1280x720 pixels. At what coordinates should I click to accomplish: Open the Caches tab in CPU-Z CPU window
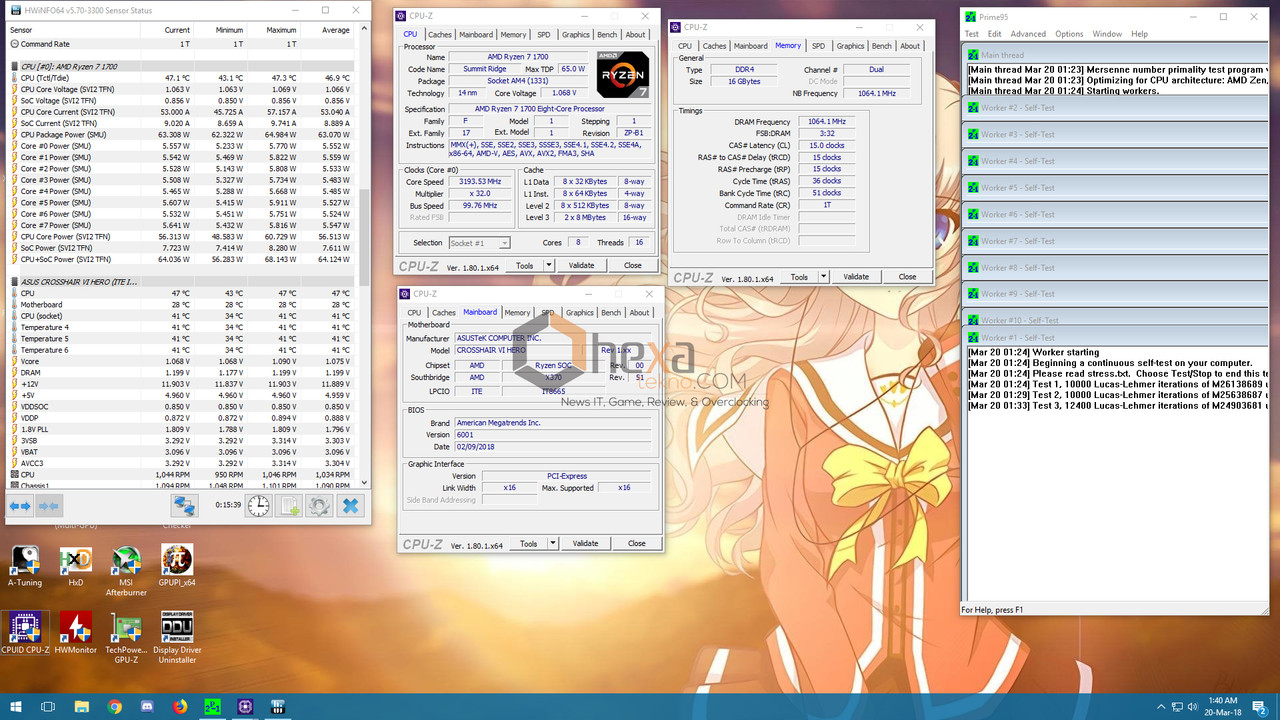(440, 34)
